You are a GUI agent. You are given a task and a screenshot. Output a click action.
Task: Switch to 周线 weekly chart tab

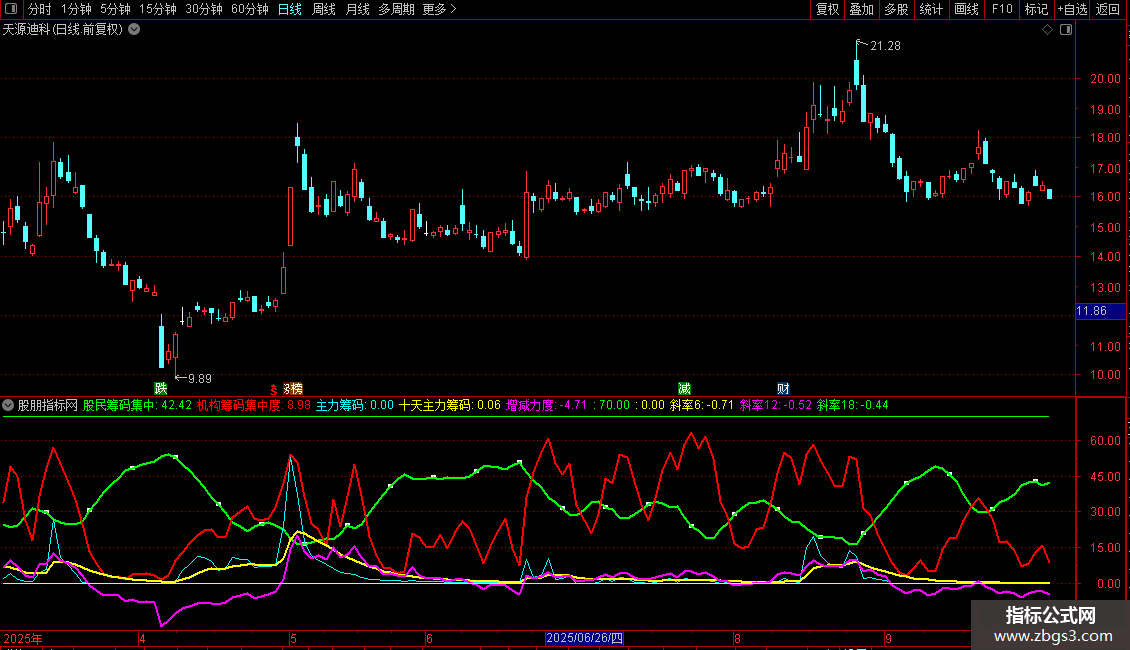point(324,9)
